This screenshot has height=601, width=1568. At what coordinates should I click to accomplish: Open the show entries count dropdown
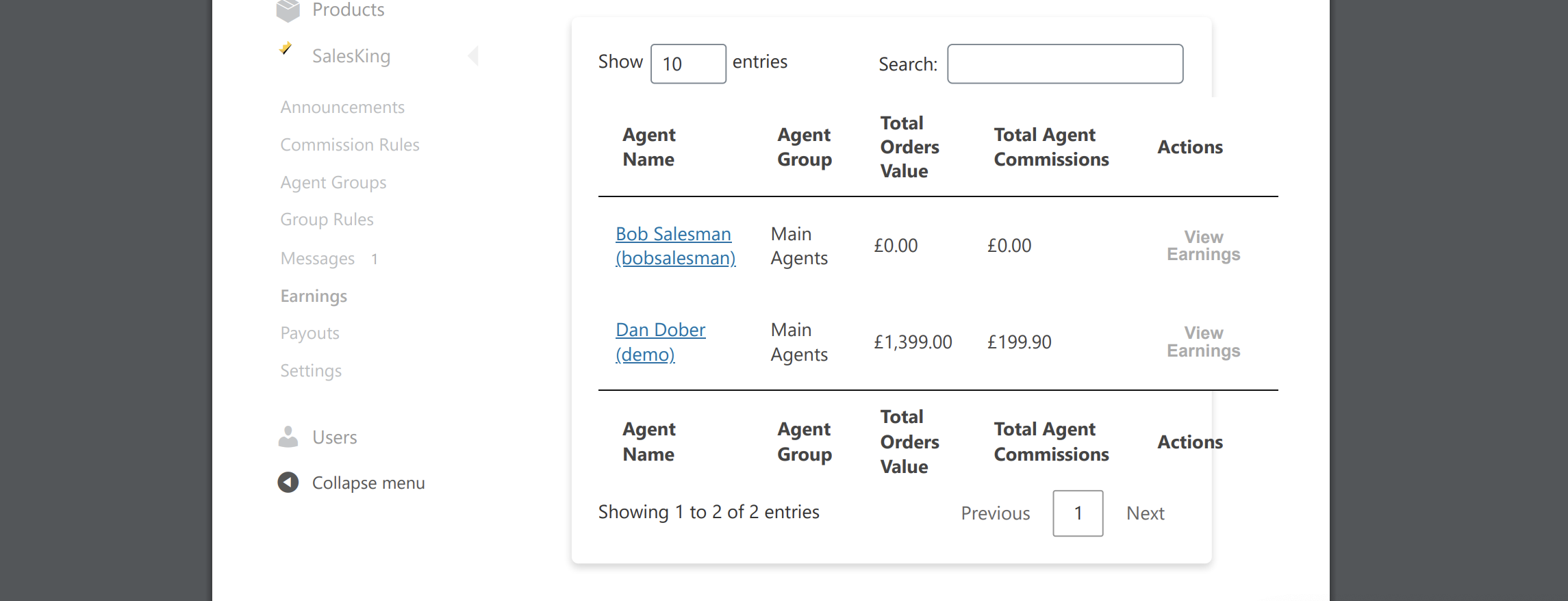click(x=688, y=64)
